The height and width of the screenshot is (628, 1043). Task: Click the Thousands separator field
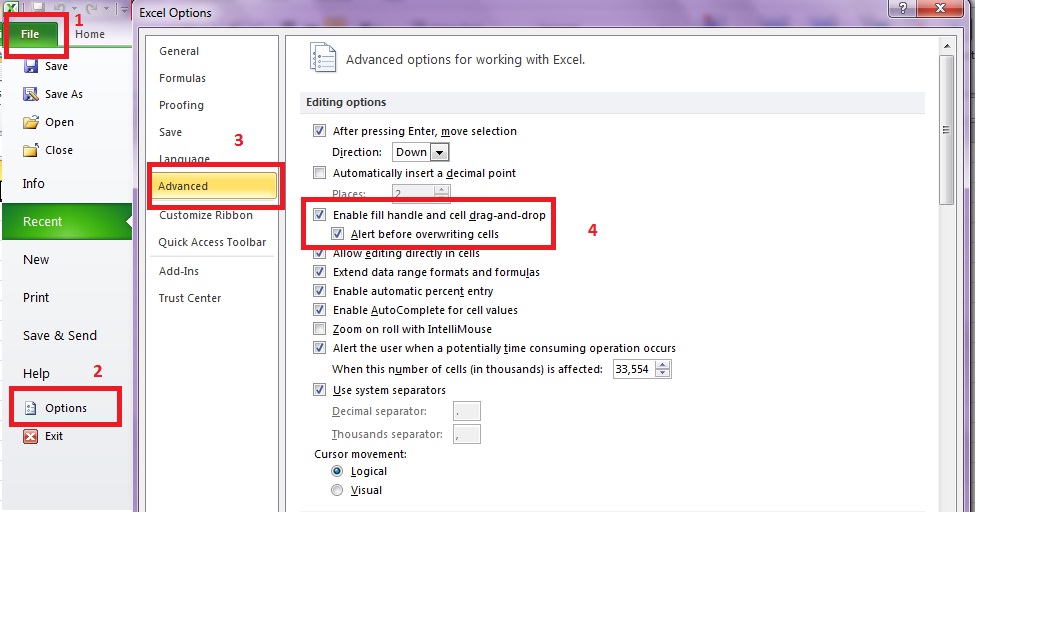(466, 434)
